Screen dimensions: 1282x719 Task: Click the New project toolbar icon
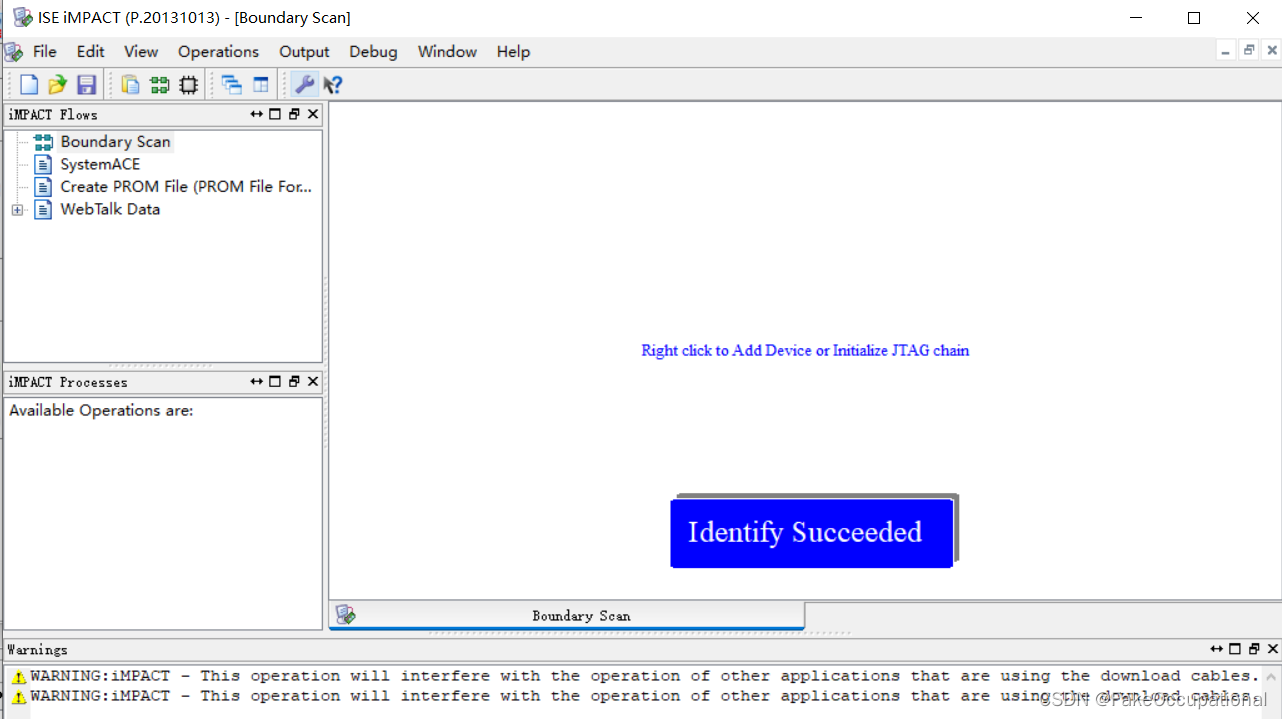click(29, 85)
